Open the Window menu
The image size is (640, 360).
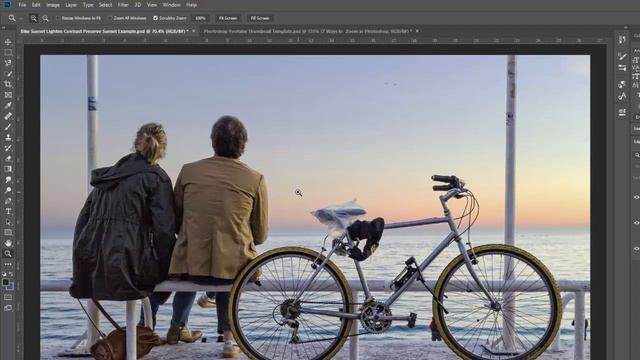click(x=171, y=5)
